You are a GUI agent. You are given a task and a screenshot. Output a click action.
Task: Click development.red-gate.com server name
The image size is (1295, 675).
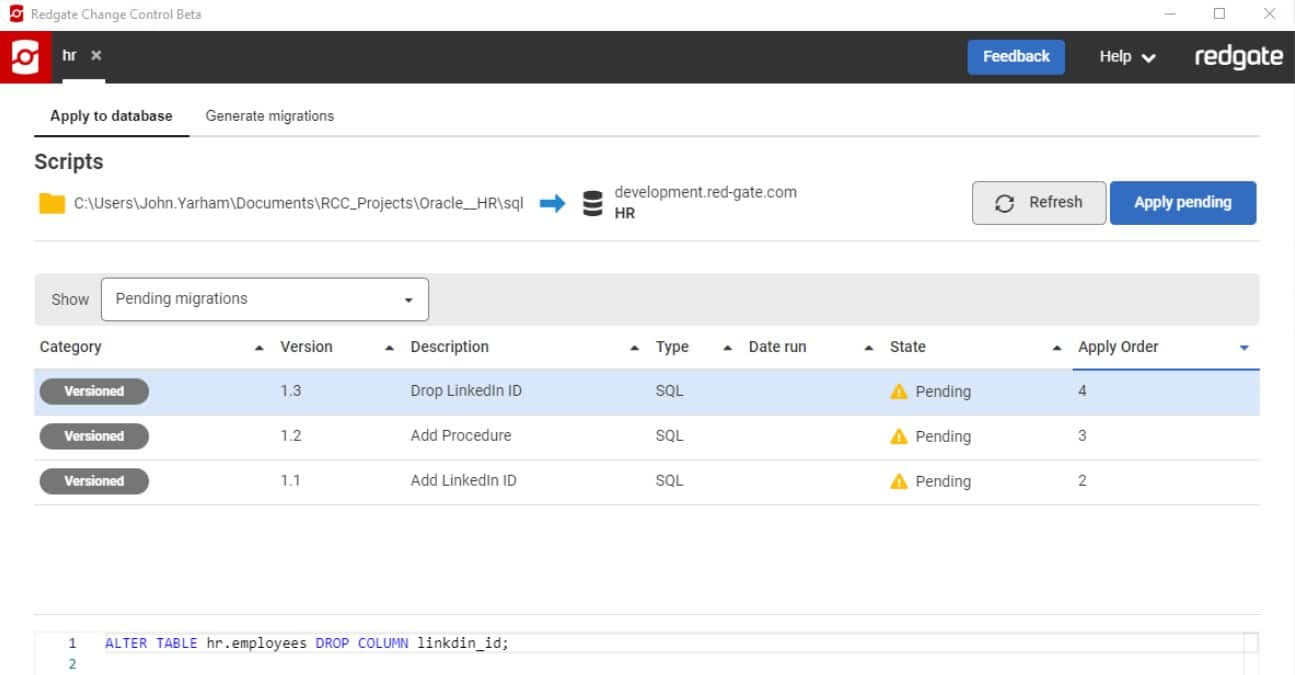706,192
